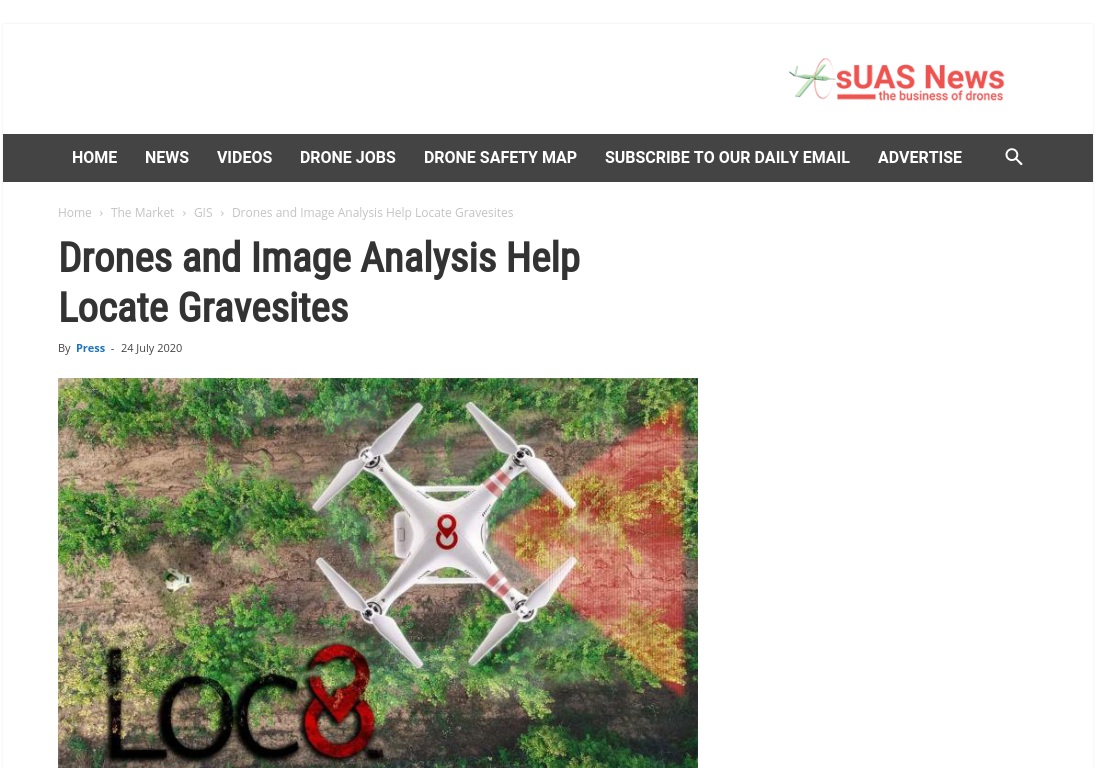Open the ADVERTISE page

[920, 158]
